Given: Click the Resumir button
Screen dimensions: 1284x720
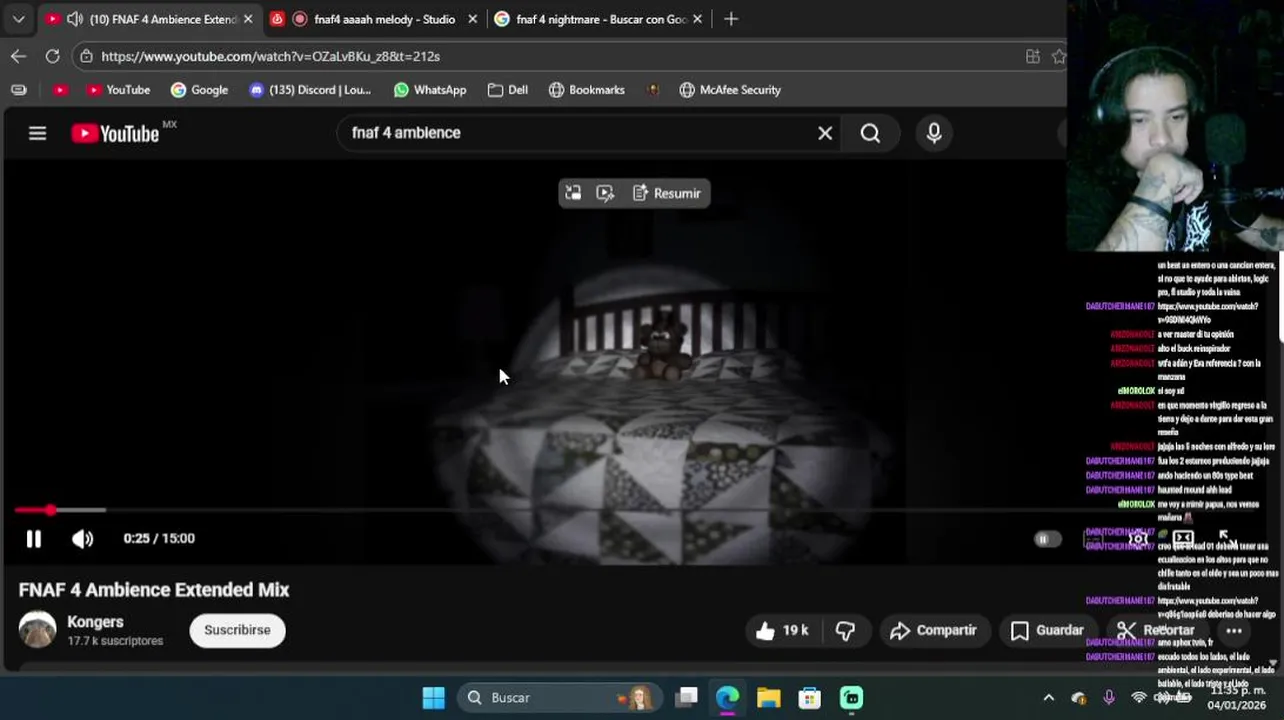Looking at the screenshot, I should (667, 193).
